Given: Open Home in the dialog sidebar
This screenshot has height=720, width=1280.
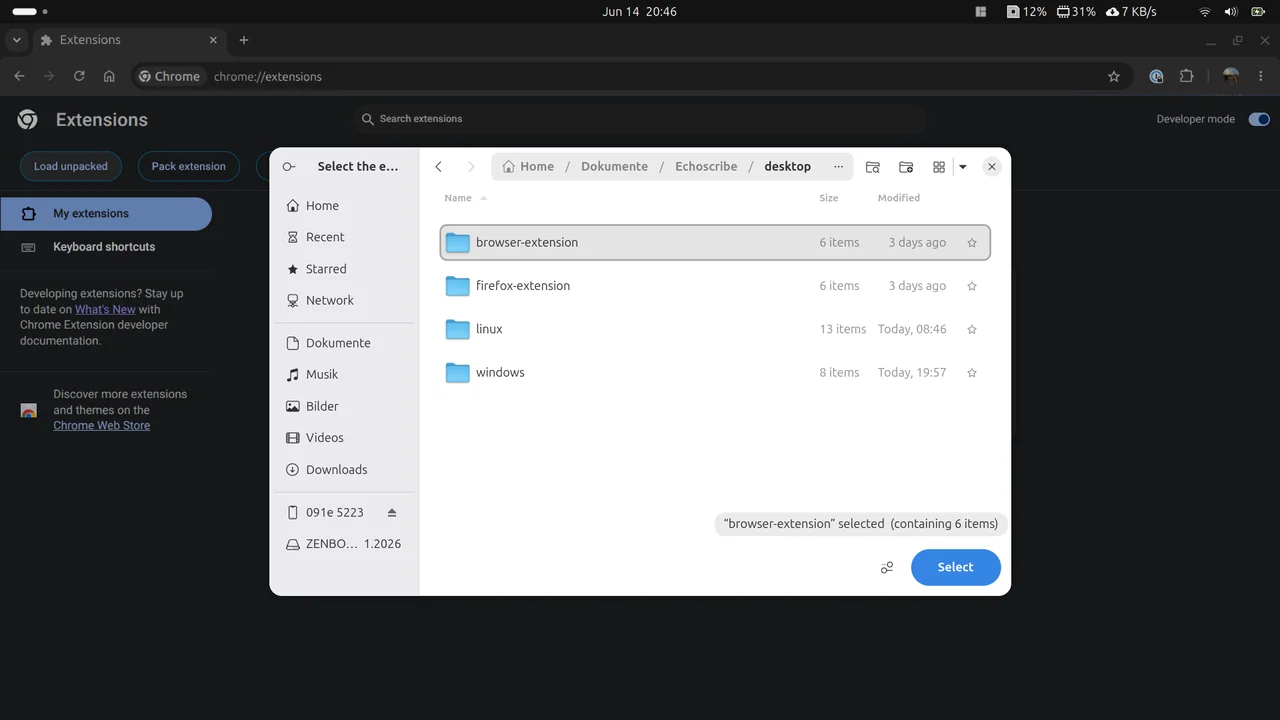Looking at the screenshot, I should 345,206.
